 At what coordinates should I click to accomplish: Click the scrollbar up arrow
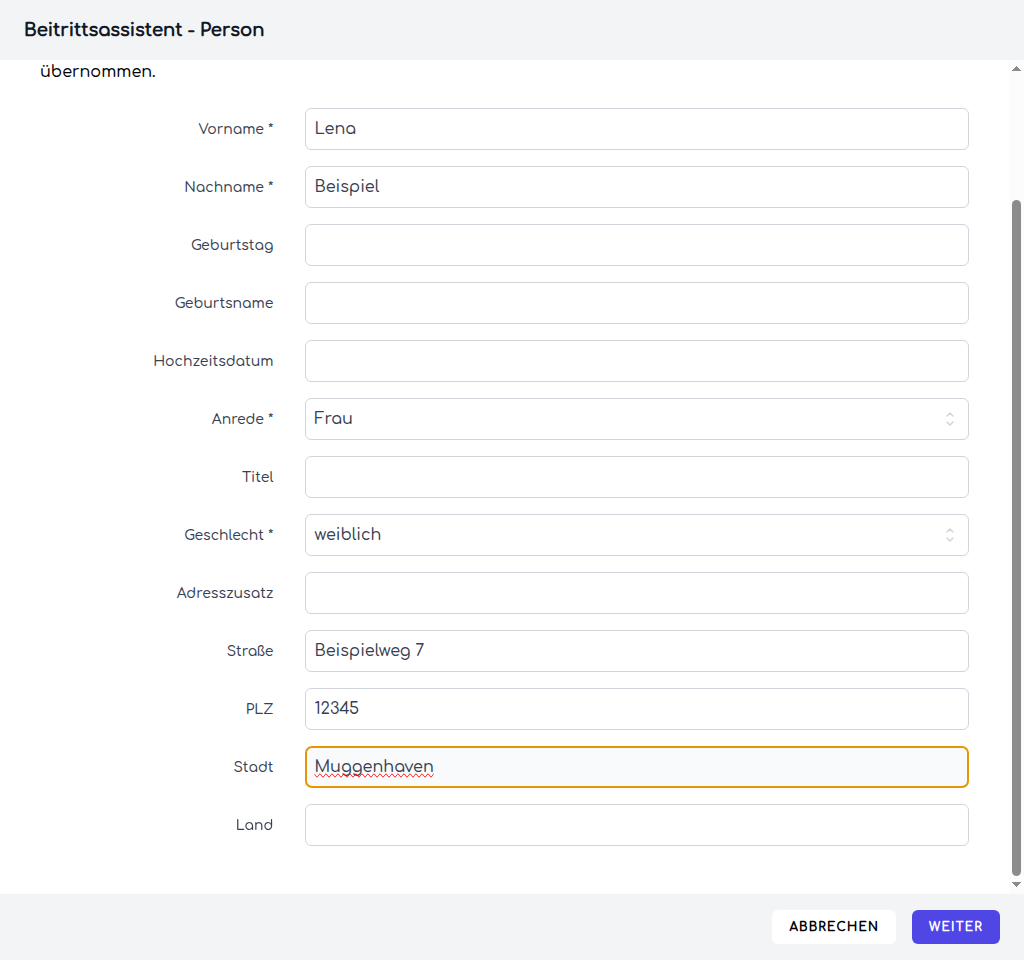tap(1016, 69)
